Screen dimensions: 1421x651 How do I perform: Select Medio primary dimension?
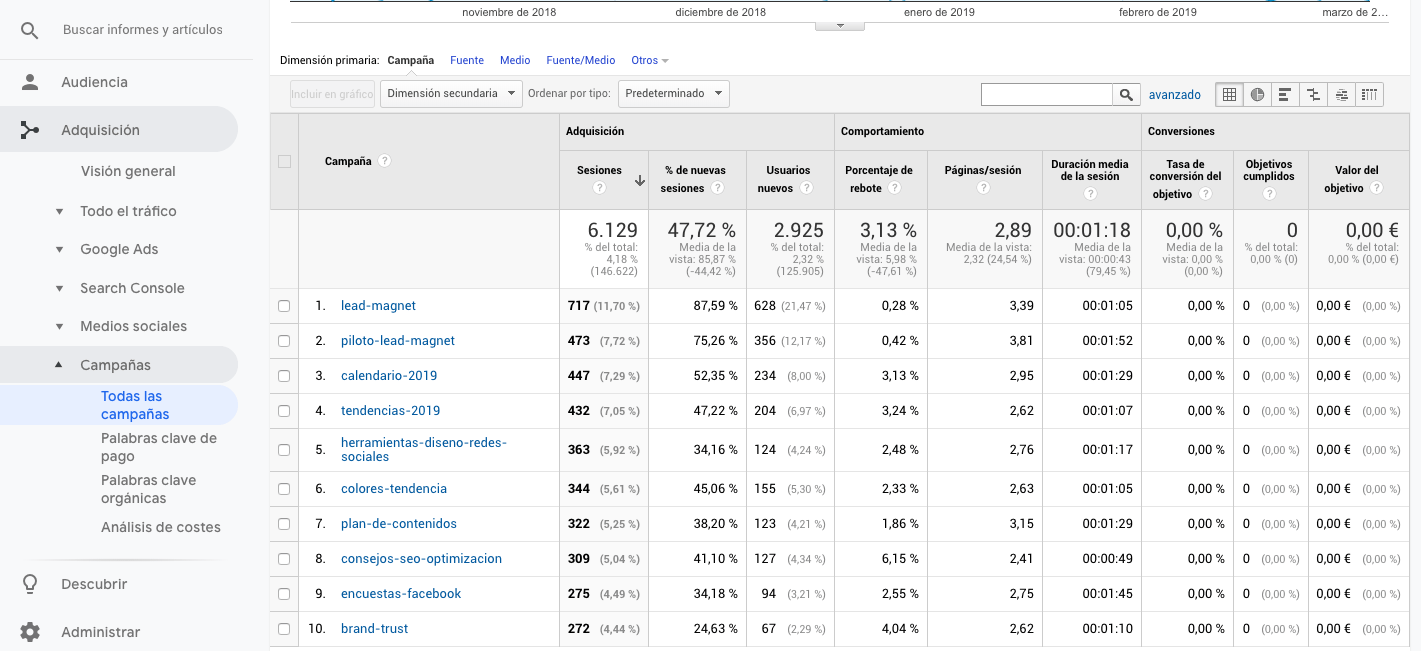point(515,61)
